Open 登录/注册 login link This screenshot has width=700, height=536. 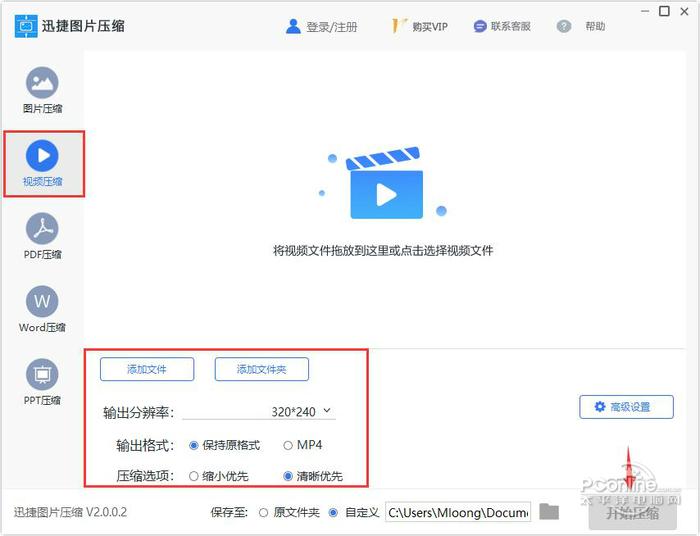pos(332,27)
